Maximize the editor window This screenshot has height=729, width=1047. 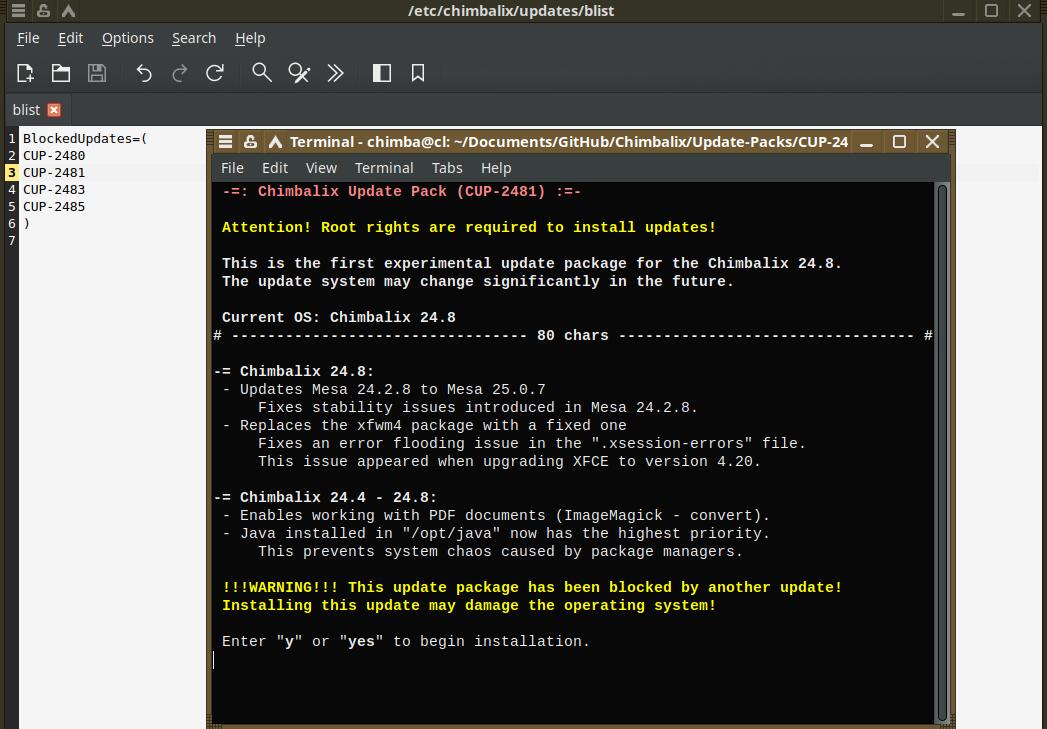pos(992,11)
